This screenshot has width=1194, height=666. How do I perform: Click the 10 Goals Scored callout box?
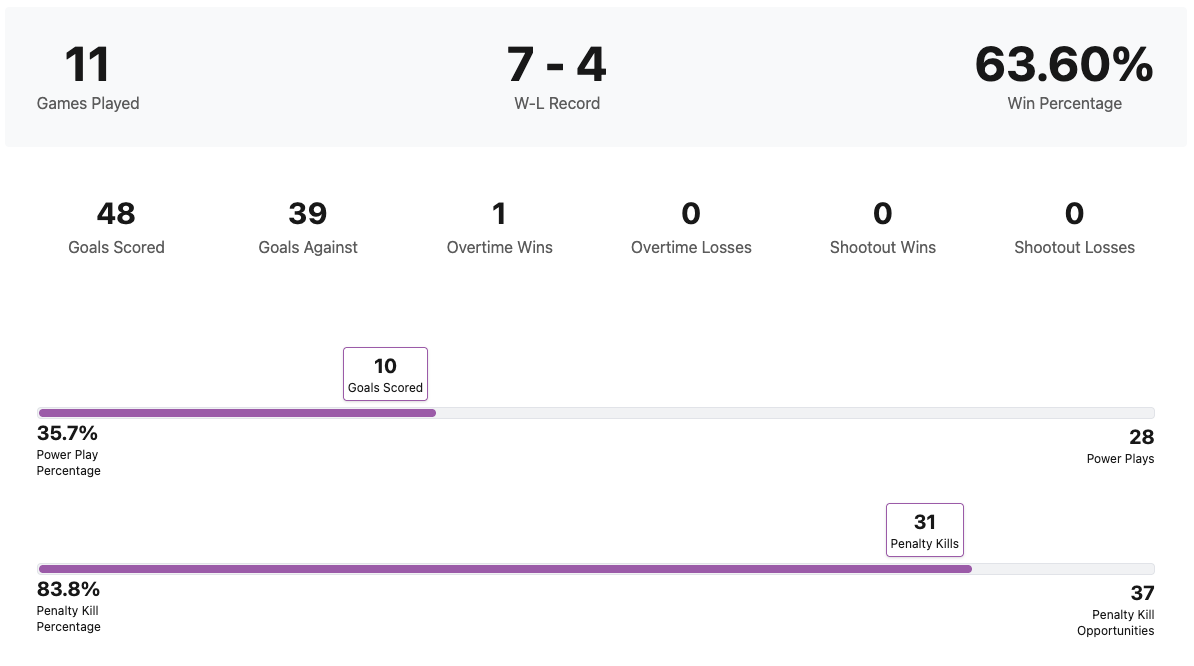(x=385, y=374)
